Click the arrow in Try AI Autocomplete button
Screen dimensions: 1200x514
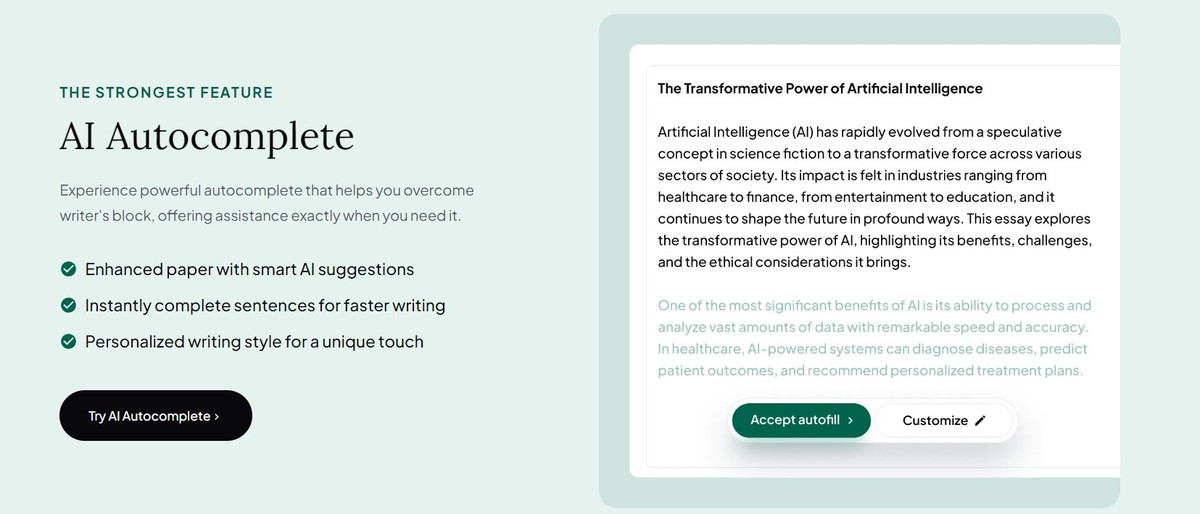tap(217, 416)
